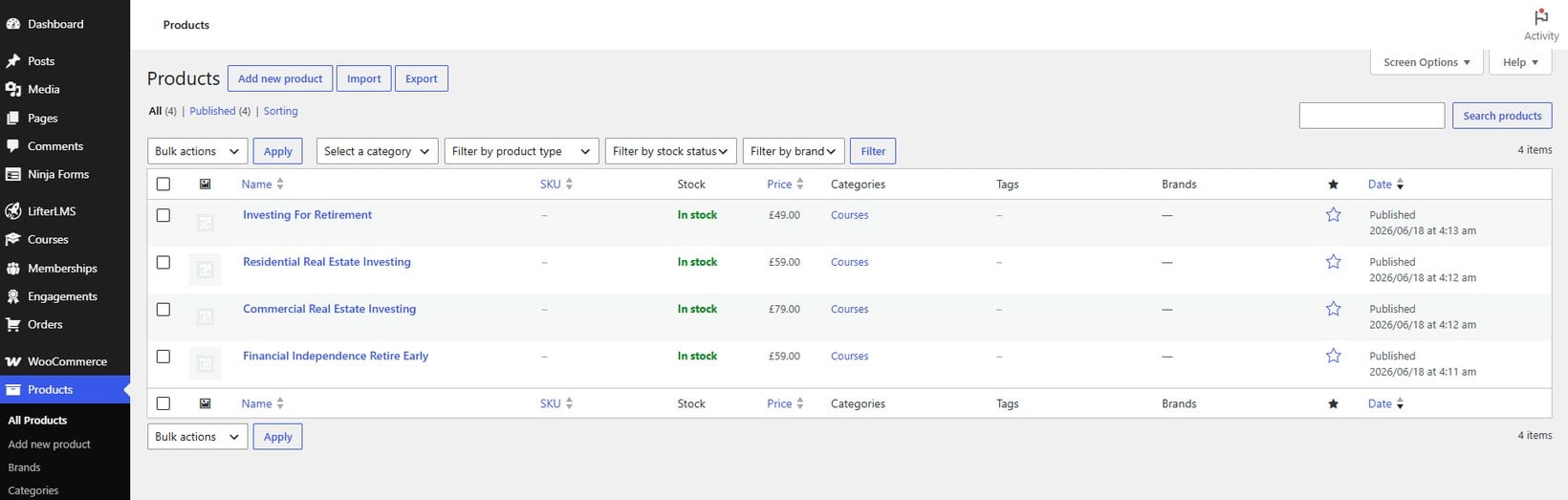This screenshot has width=1568, height=500.
Task: Open Filter by stock status dropdown
Action: click(x=671, y=151)
